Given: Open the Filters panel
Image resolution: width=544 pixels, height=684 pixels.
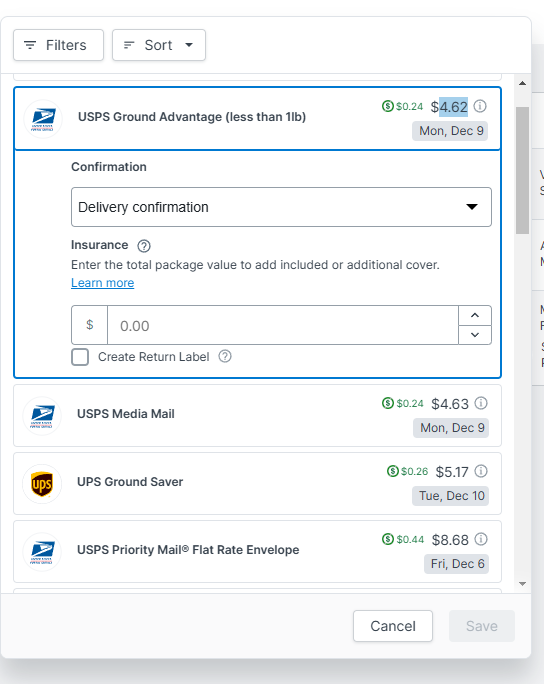Looking at the screenshot, I should coord(58,45).
